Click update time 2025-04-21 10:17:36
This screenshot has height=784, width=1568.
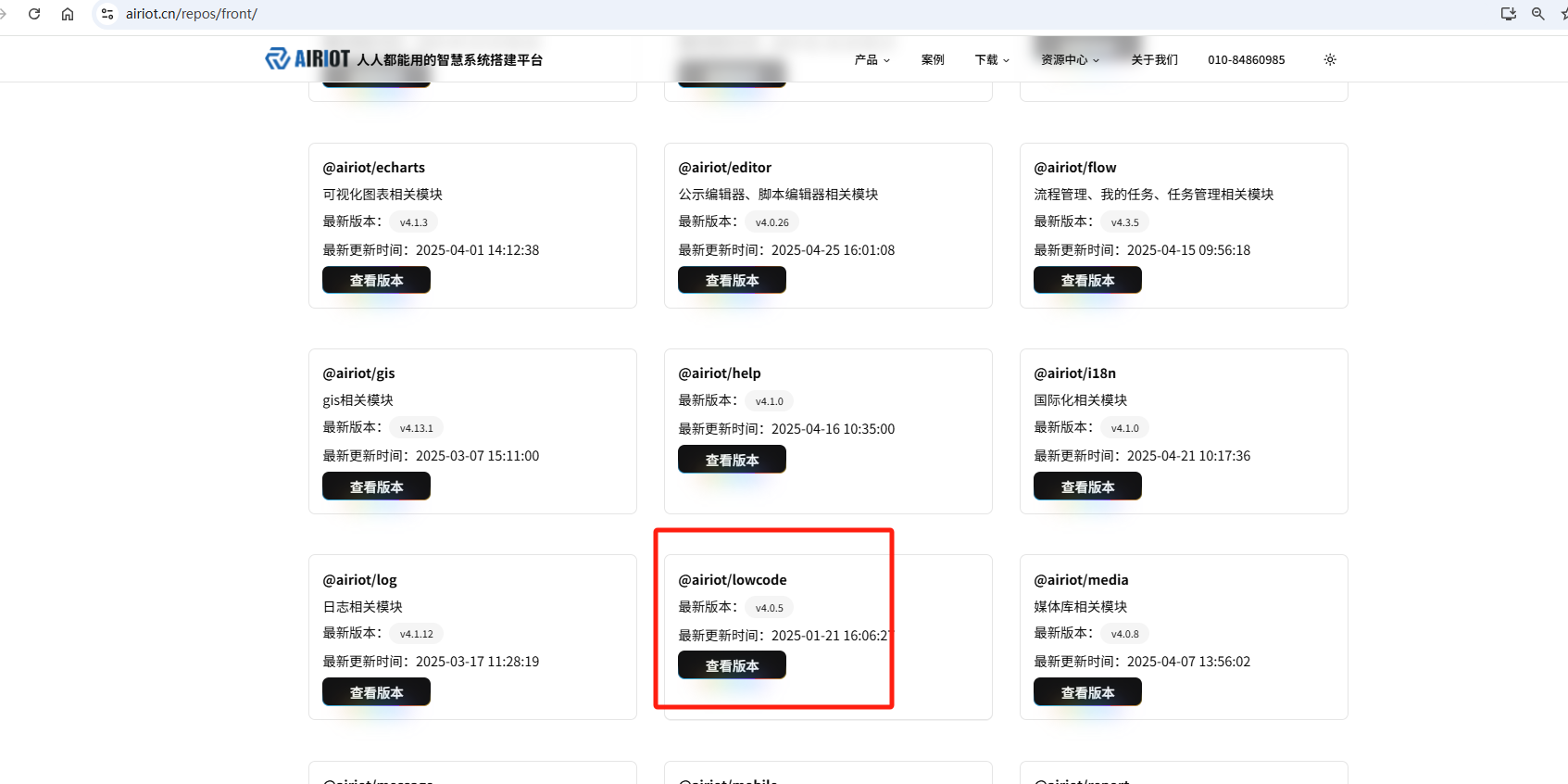1188,456
